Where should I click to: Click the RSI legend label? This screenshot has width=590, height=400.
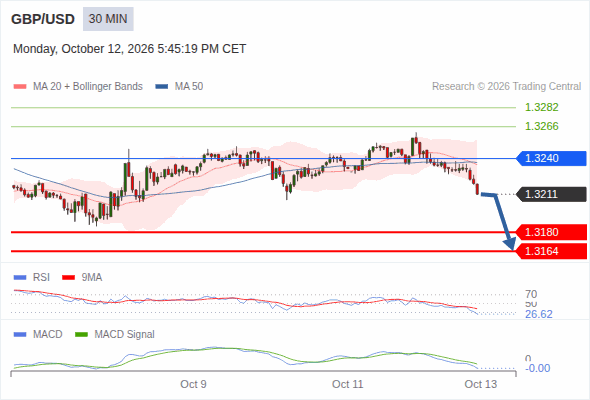tap(41, 278)
